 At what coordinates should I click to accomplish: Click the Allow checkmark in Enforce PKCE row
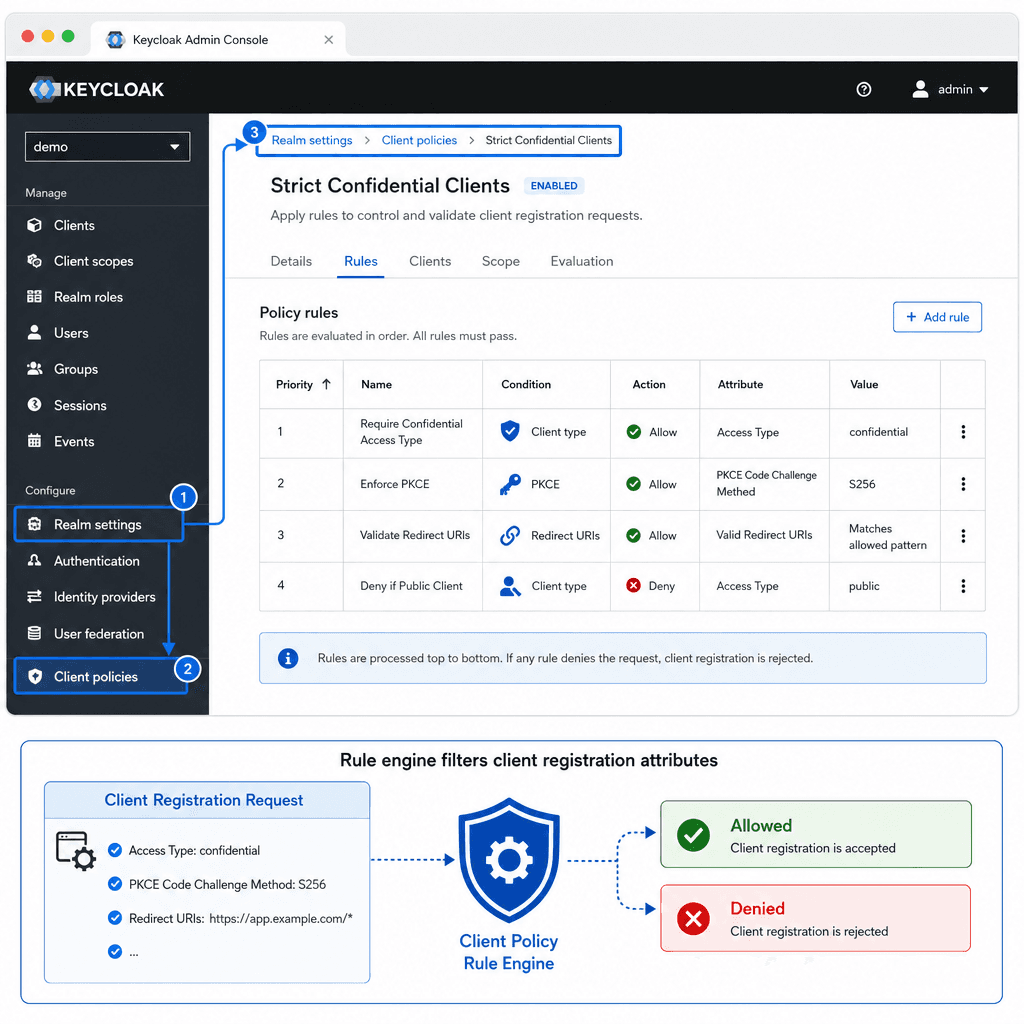[x=633, y=484]
